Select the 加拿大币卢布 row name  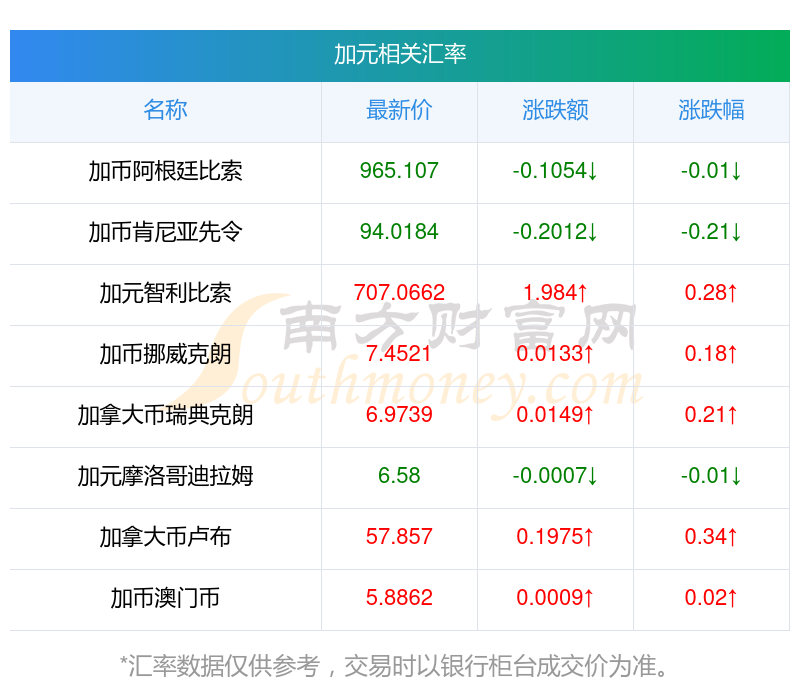point(165,537)
